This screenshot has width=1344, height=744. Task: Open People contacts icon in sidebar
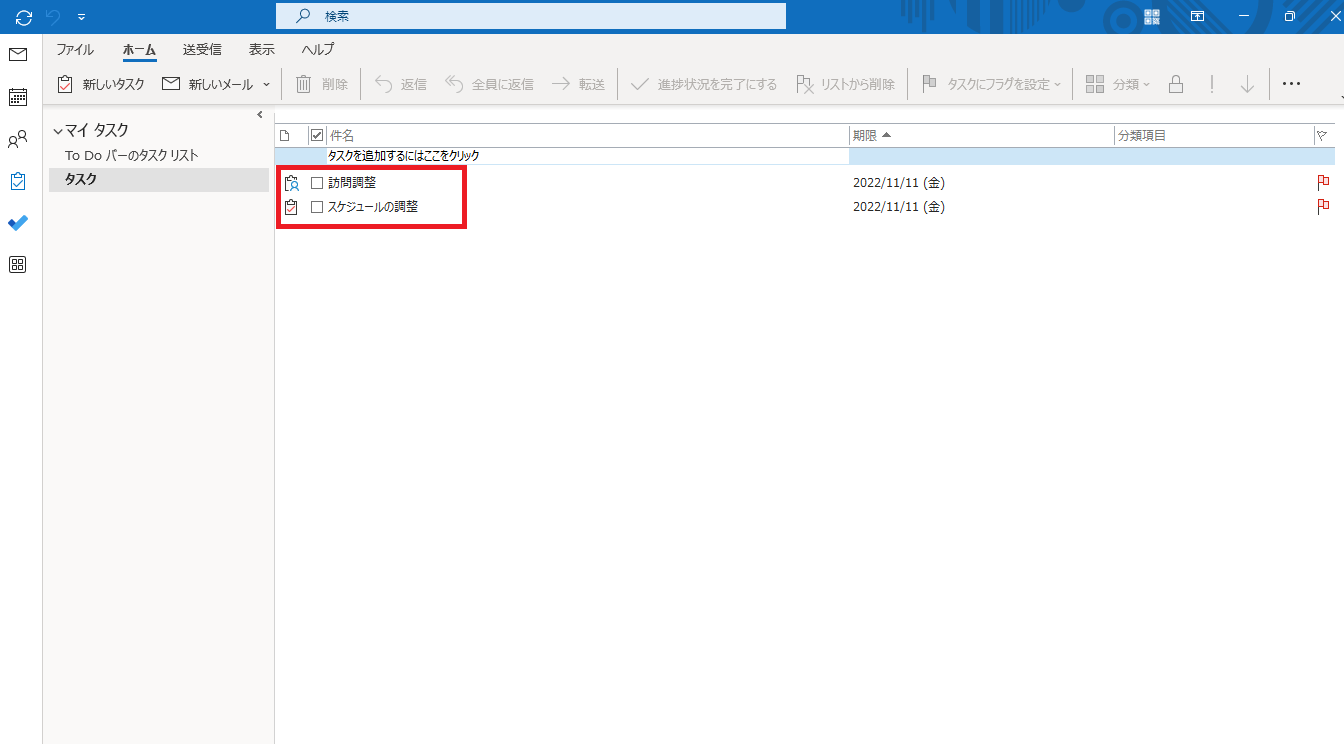click(18, 139)
